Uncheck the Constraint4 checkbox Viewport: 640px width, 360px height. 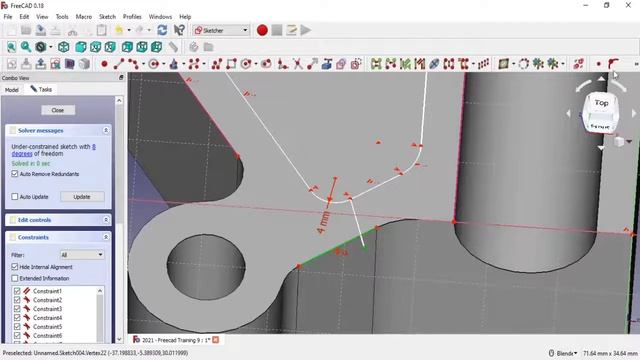click(17, 318)
